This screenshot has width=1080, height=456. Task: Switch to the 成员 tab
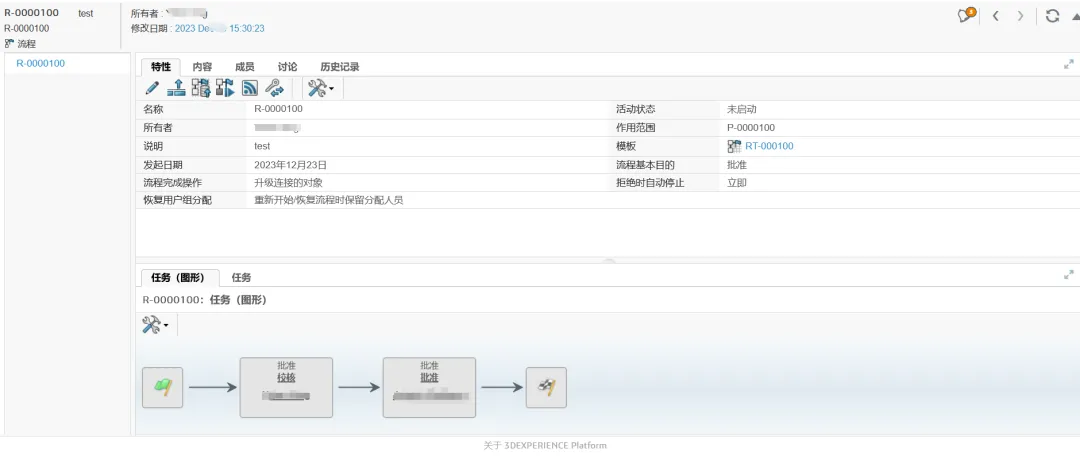(244, 67)
